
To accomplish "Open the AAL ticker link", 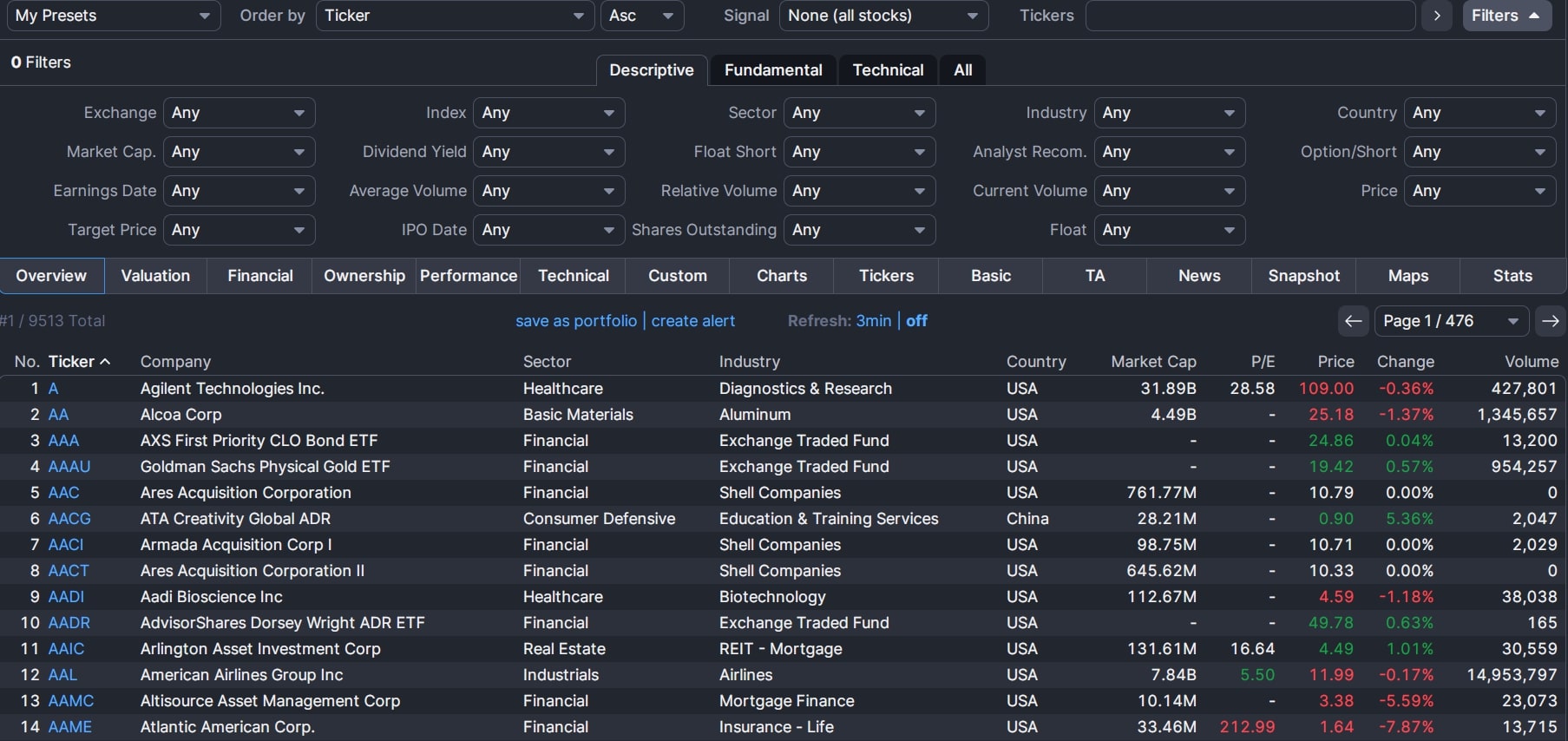I will 62,675.
